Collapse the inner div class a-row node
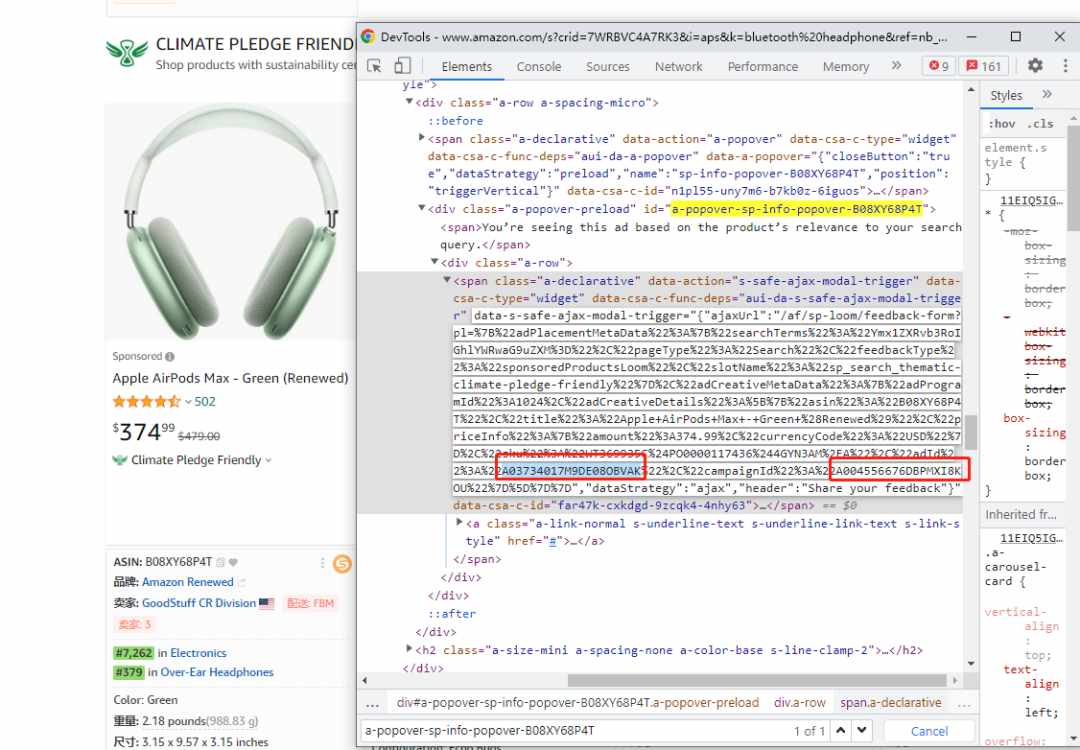This screenshot has width=1080, height=750. coord(435,262)
